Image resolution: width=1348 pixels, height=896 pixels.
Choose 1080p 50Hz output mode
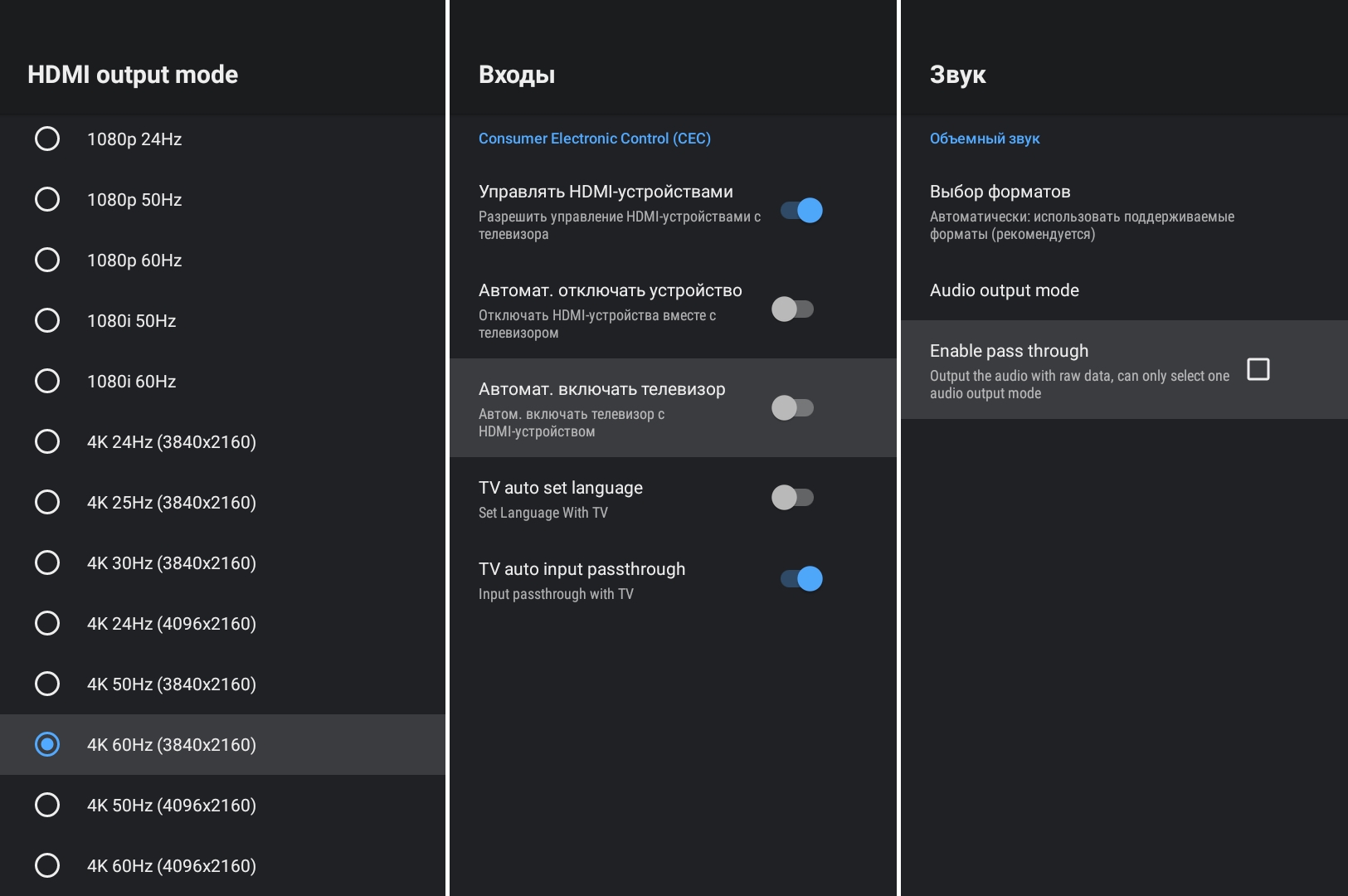click(47, 199)
